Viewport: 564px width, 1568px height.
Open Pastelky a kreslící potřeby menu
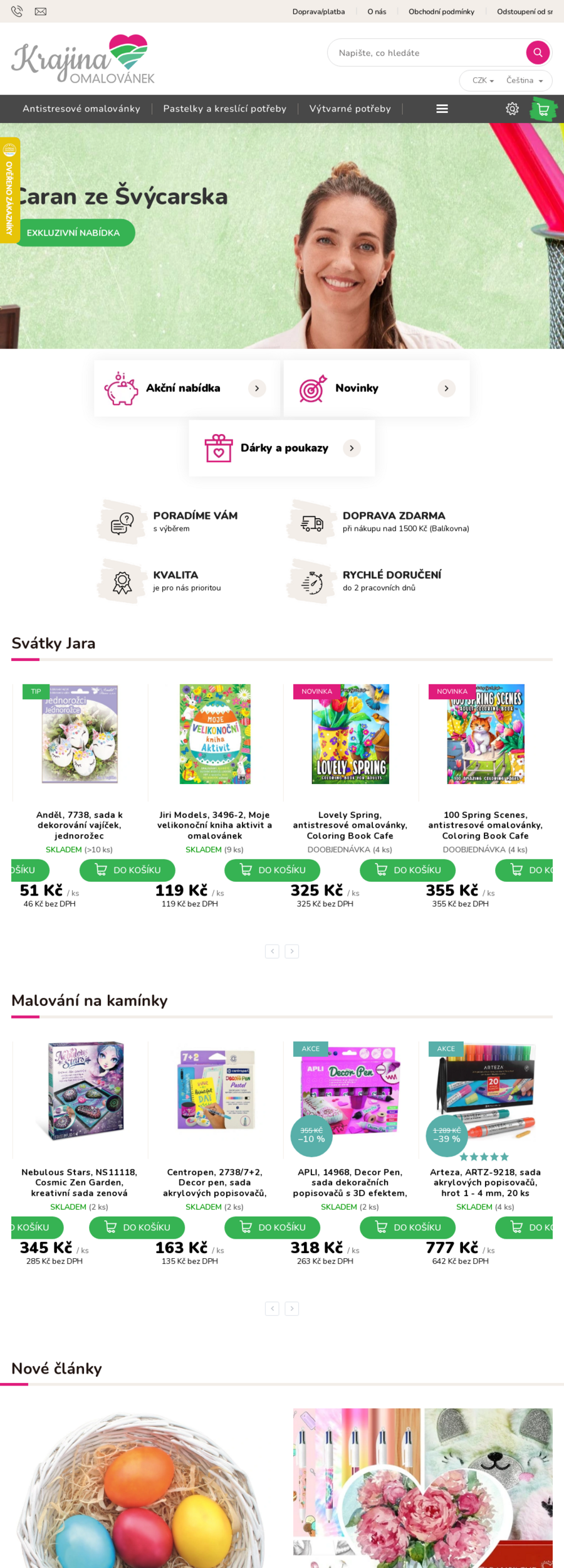click(x=224, y=109)
